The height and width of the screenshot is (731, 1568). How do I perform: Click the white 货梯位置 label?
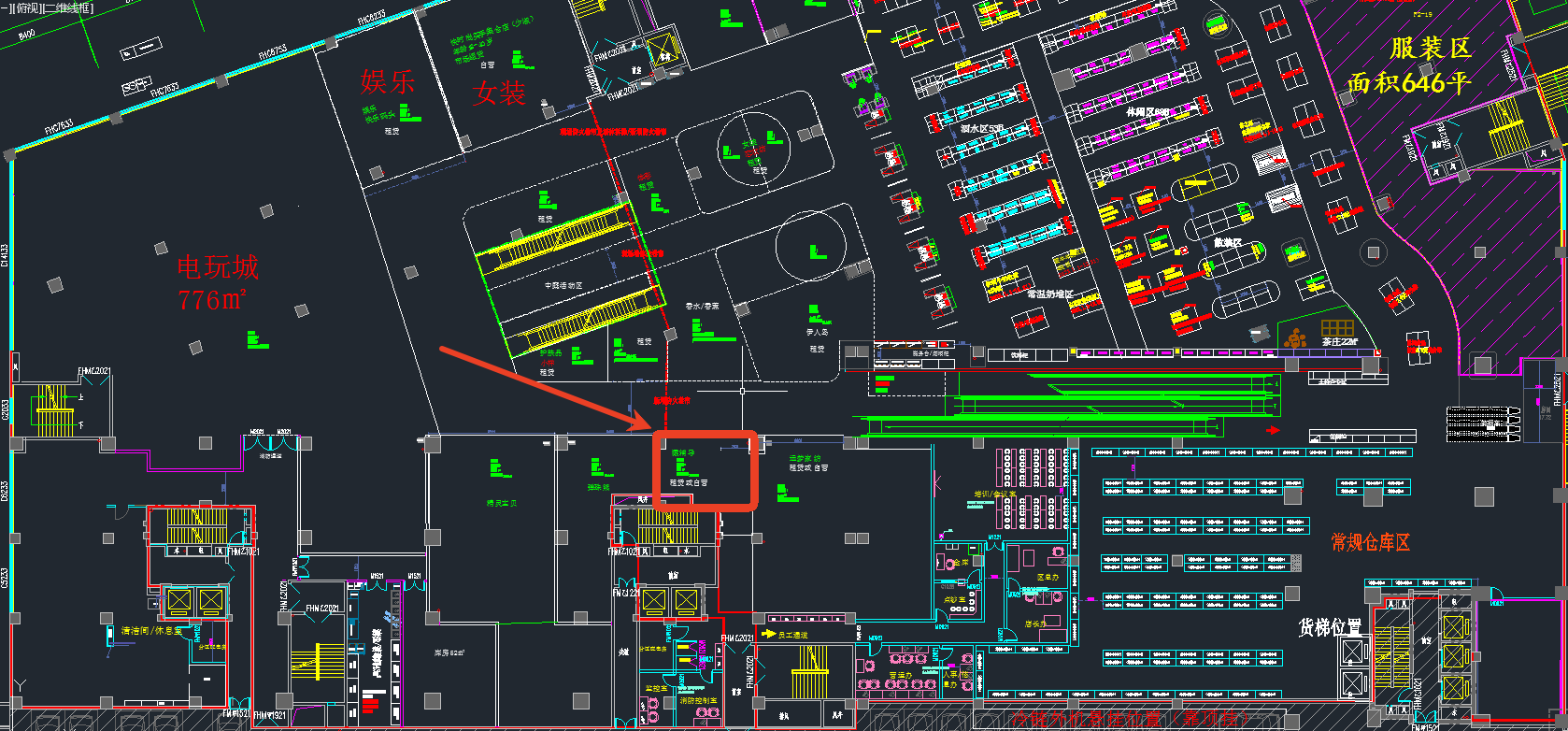click(1329, 627)
